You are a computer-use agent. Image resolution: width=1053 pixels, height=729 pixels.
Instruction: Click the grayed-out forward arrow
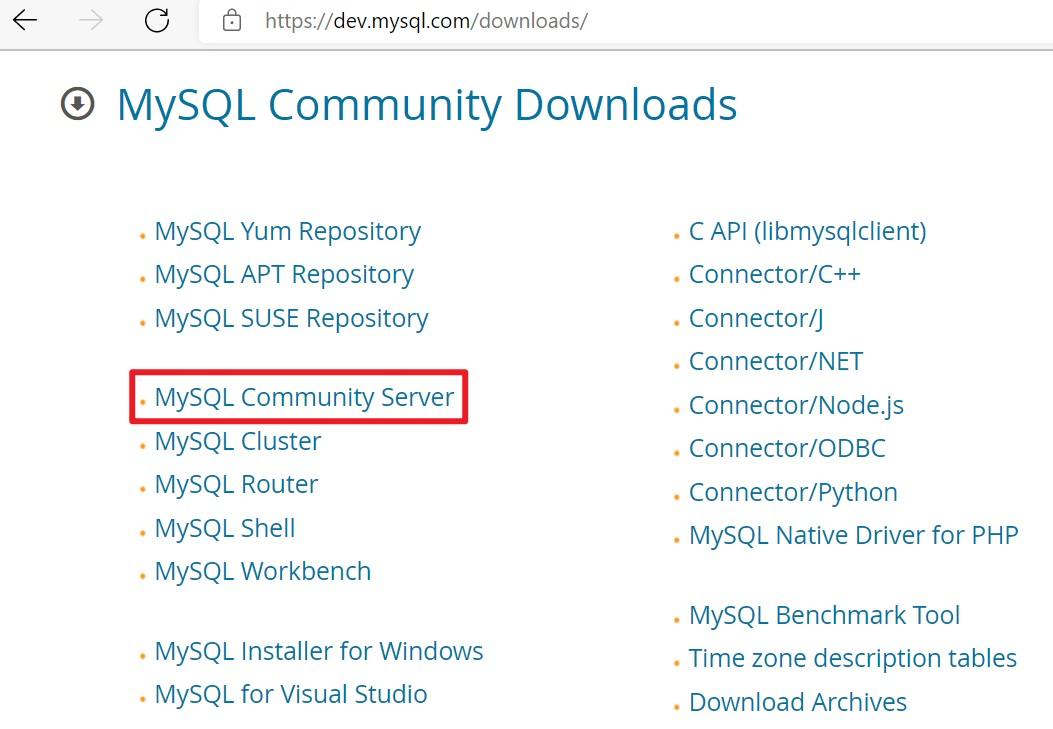coord(91,20)
